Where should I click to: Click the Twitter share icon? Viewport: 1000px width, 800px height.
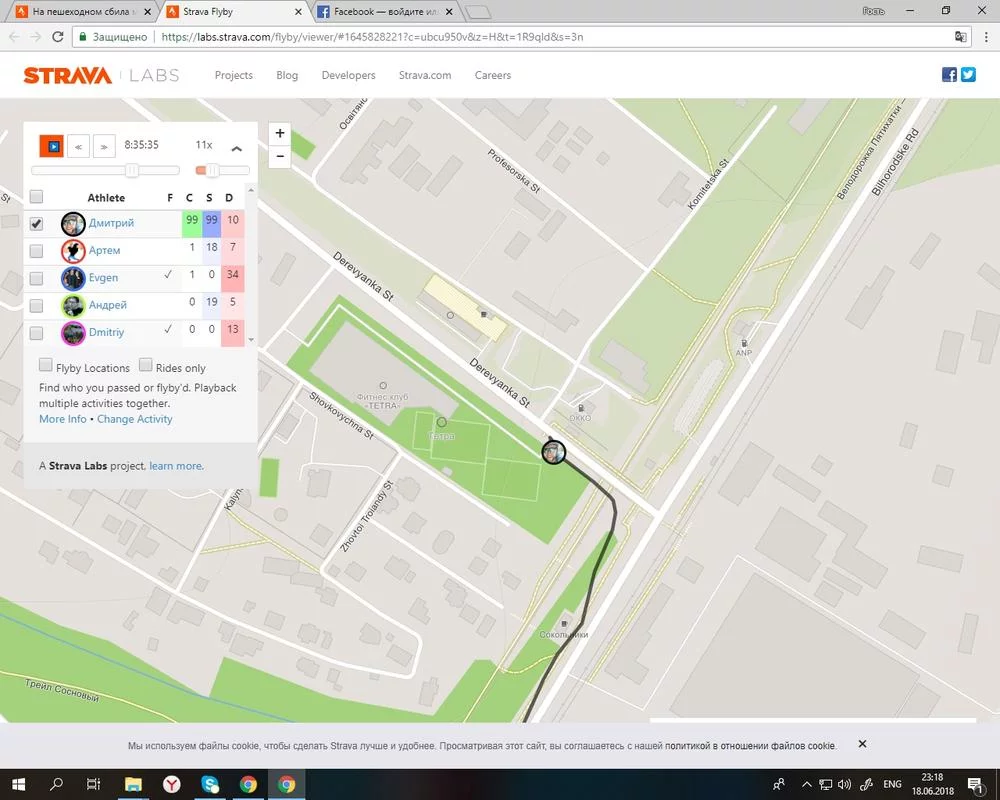968,75
